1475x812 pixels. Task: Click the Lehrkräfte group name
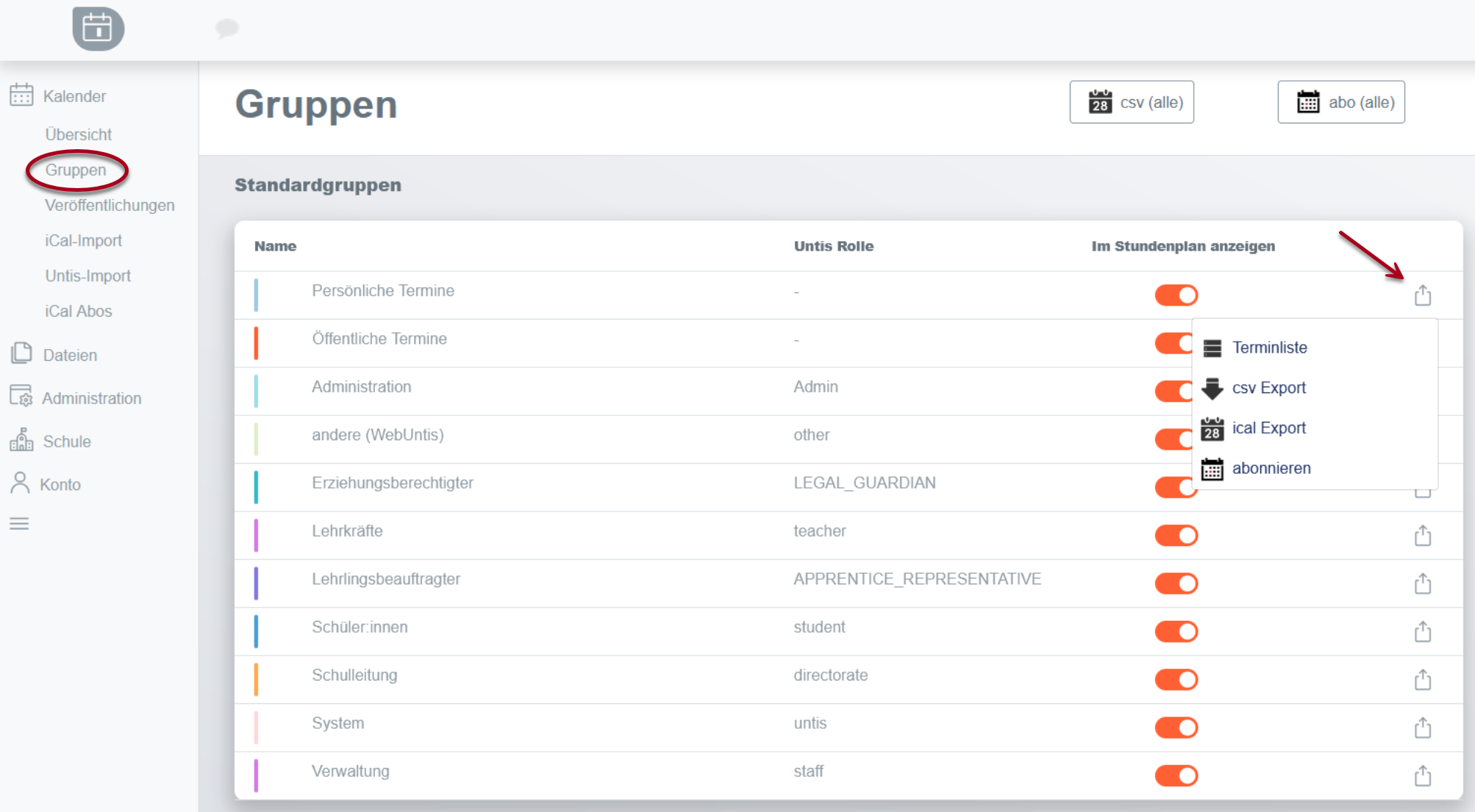(x=347, y=531)
